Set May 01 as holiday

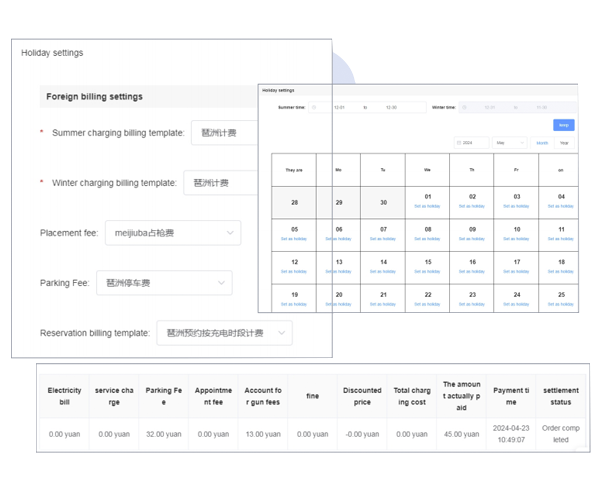pyautogui.click(x=428, y=206)
